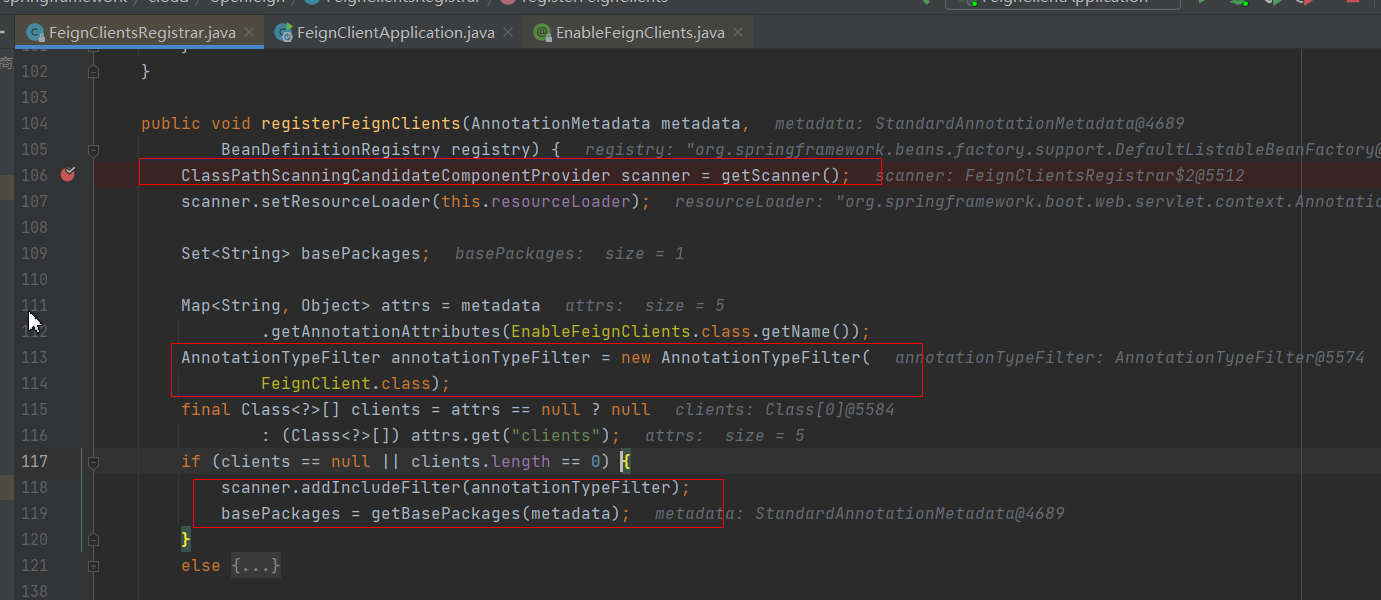The height and width of the screenshot is (600, 1381).
Task: Click FeignClient.class on line 114
Action: coord(345,384)
